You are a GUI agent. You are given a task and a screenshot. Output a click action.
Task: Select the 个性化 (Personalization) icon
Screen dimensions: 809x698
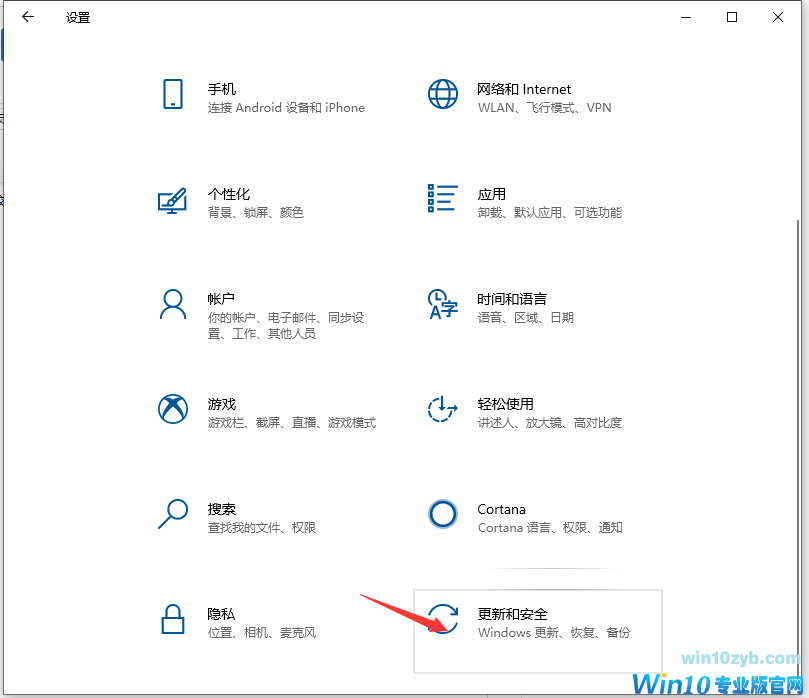[x=173, y=199]
